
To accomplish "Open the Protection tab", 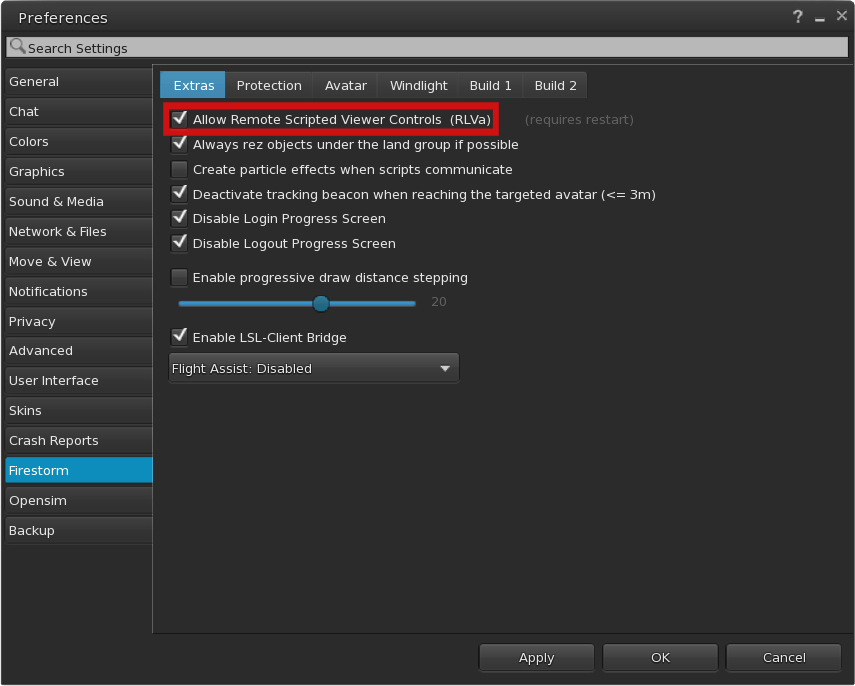I will coord(269,85).
